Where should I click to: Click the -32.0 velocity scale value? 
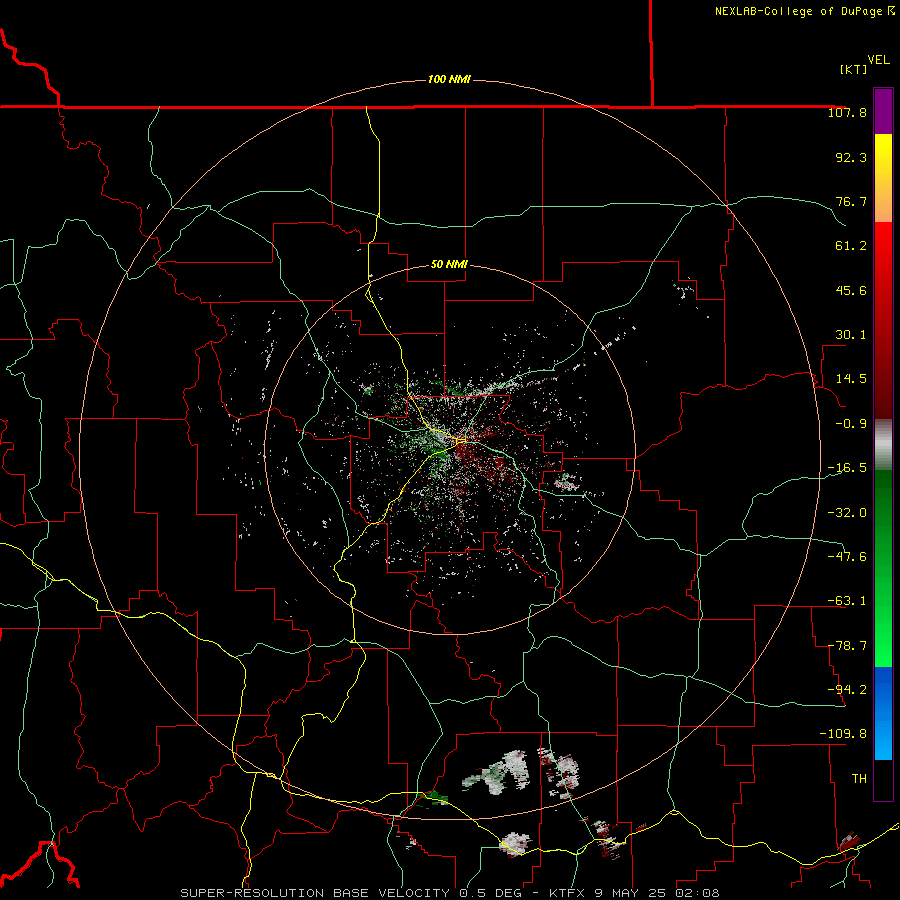pyautogui.click(x=847, y=513)
